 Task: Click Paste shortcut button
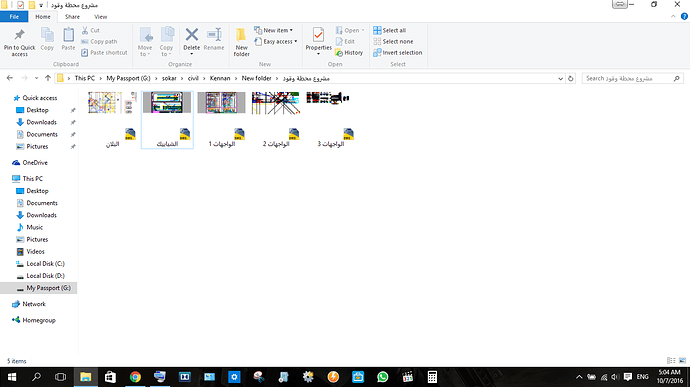[104, 52]
